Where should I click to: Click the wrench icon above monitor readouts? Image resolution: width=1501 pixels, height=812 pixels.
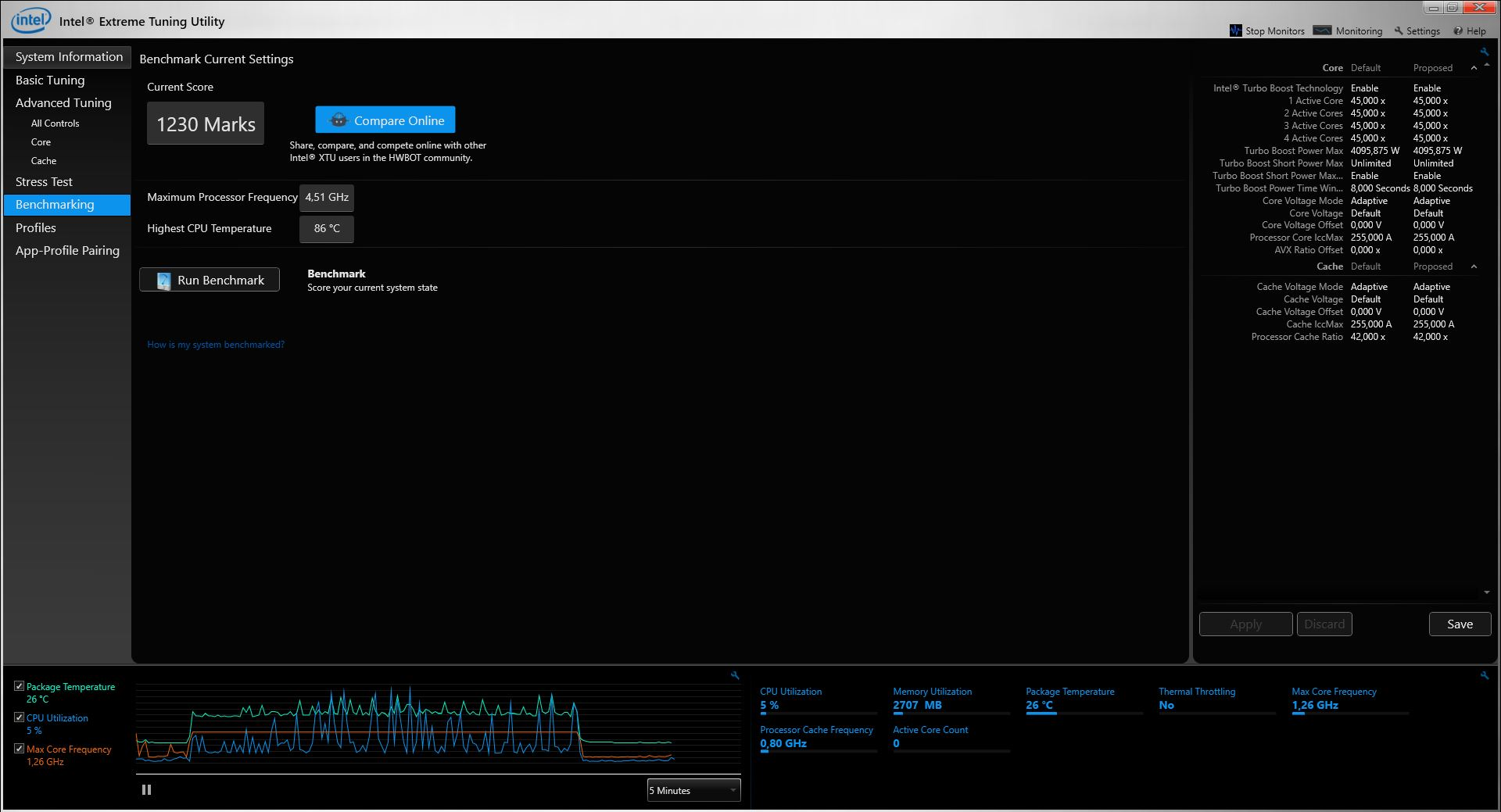tap(1485, 675)
